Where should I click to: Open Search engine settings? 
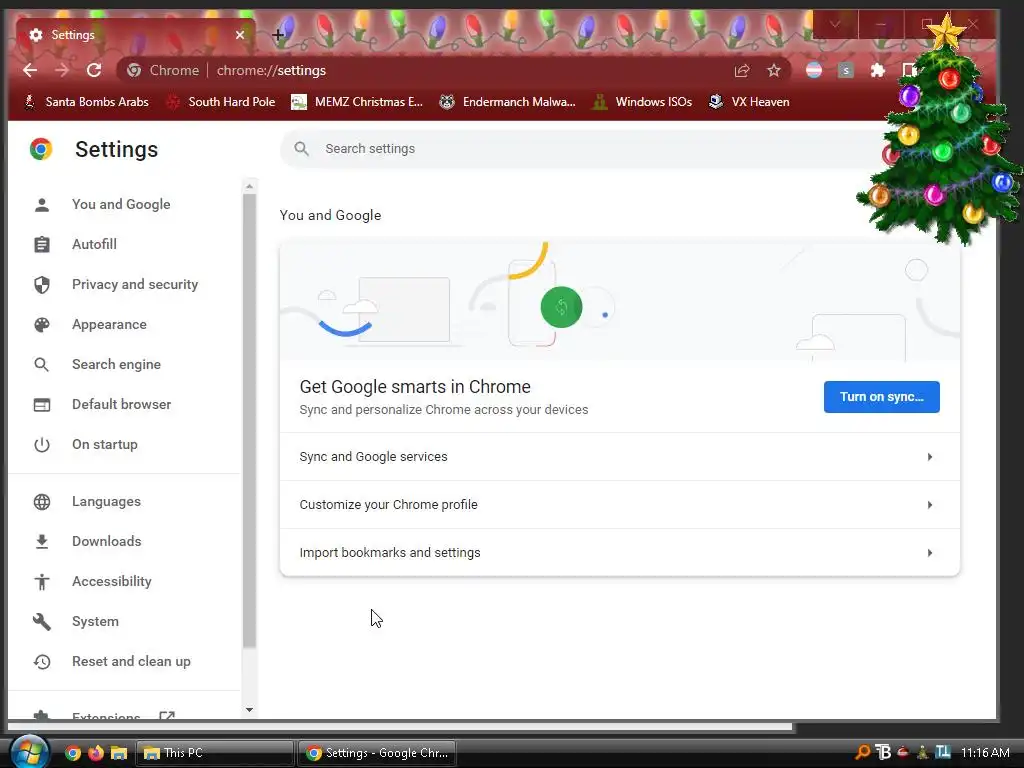pyautogui.click(x=116, y=364)
